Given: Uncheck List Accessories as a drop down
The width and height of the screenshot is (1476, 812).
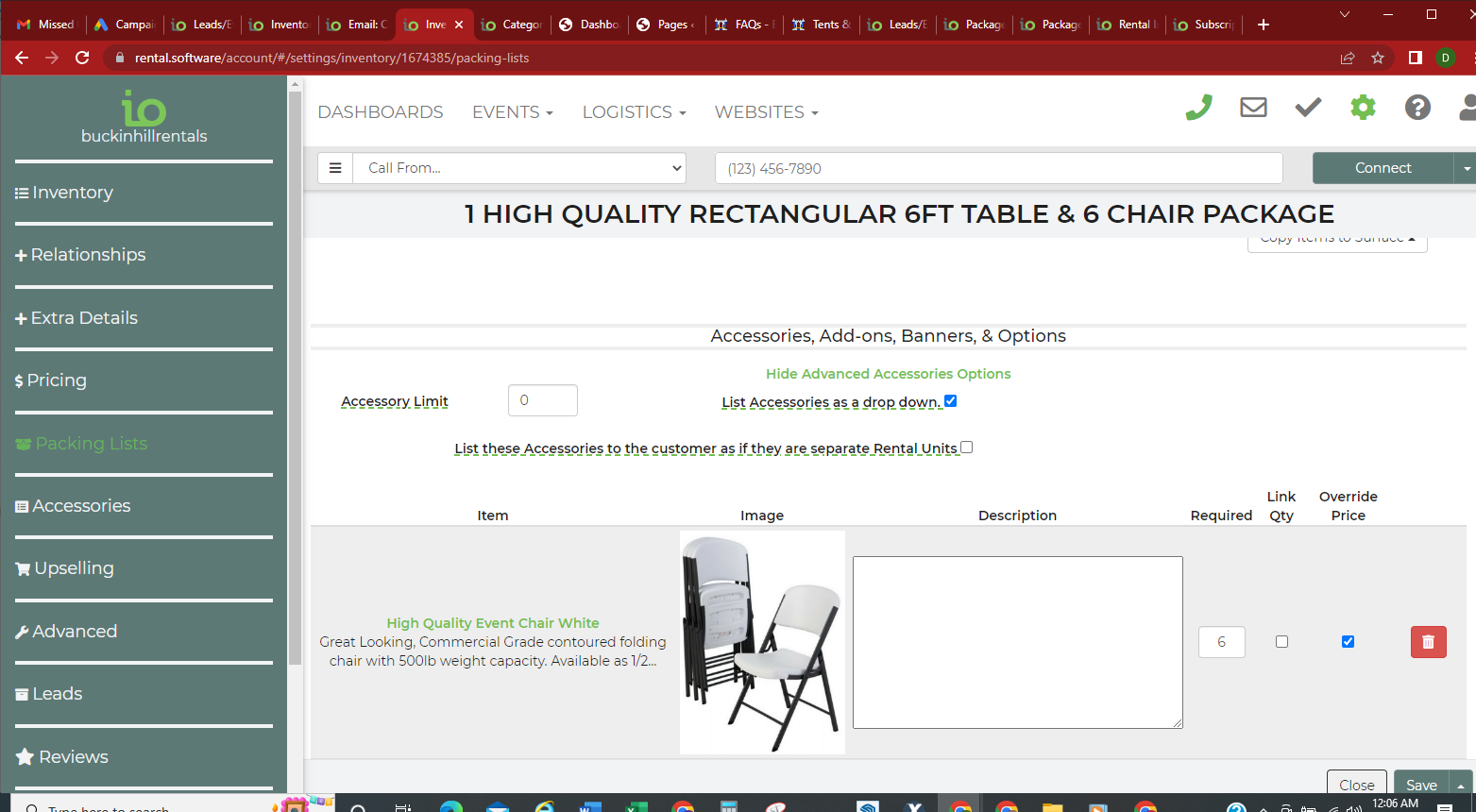Looking at the screenshot, I should click(x=951, y=401).
